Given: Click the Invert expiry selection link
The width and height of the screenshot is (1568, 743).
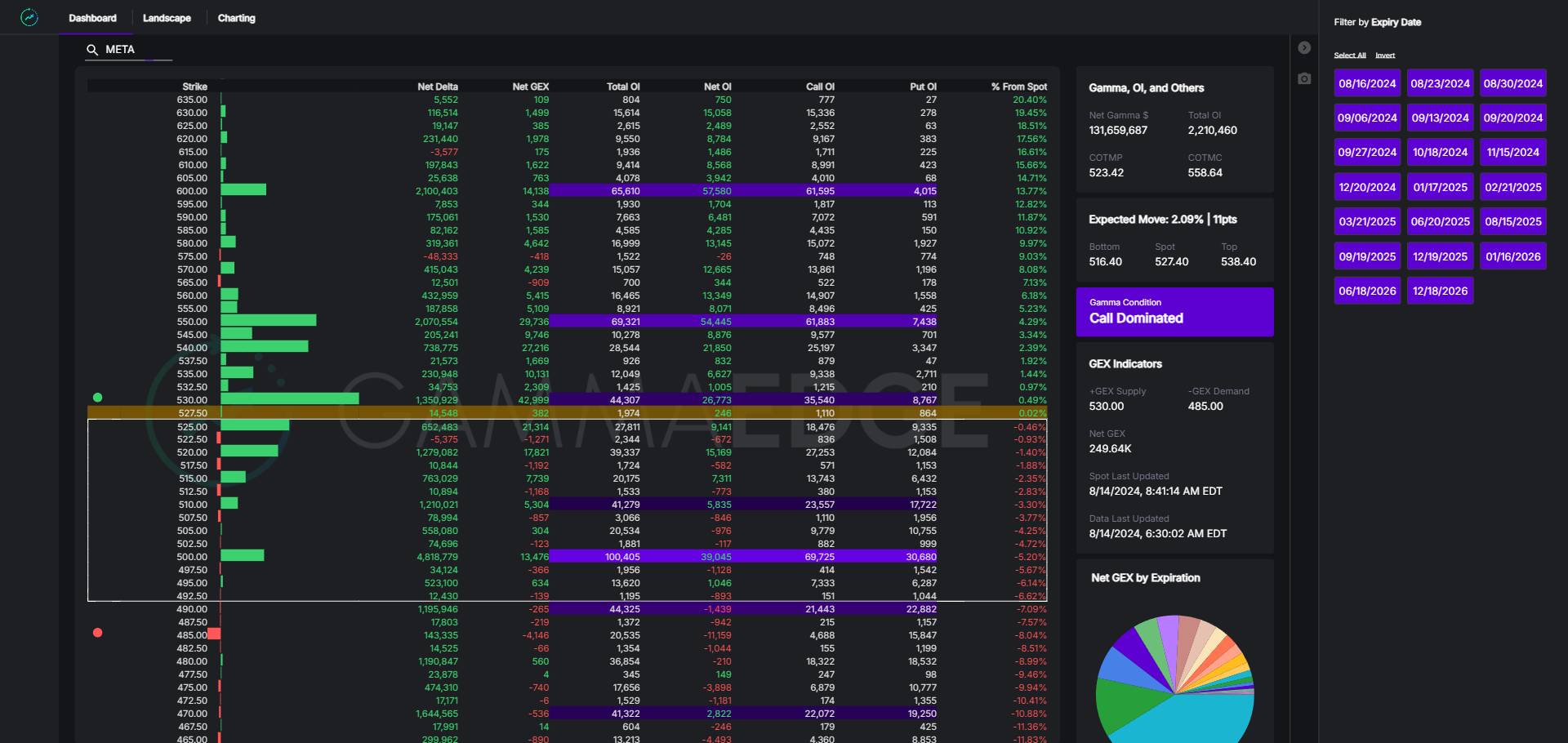Looking at the screenshot, I should 1385,56.
